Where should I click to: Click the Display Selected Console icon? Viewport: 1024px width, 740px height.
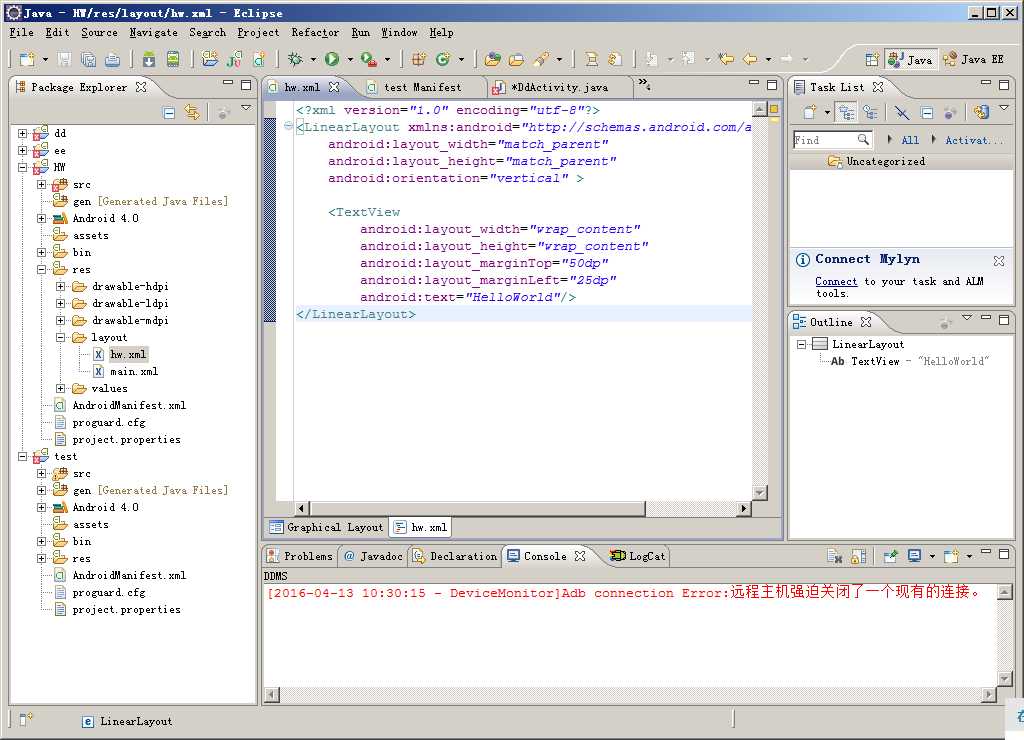[914, 556]
